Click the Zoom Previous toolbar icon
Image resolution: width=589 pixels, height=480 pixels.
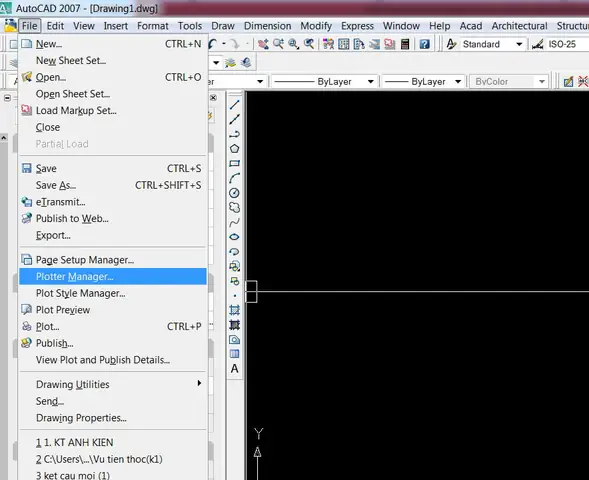[x=309, y=44]
